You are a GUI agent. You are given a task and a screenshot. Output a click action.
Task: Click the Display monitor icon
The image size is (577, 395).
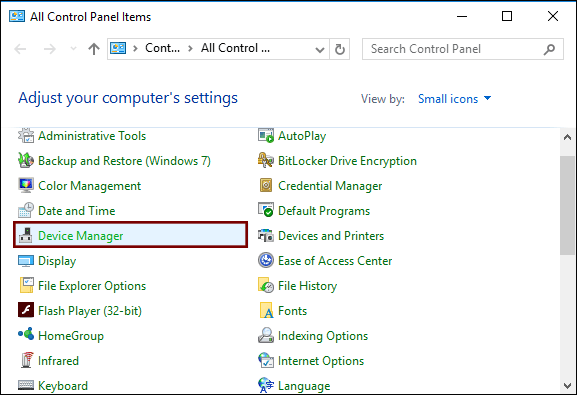[26, 261]
